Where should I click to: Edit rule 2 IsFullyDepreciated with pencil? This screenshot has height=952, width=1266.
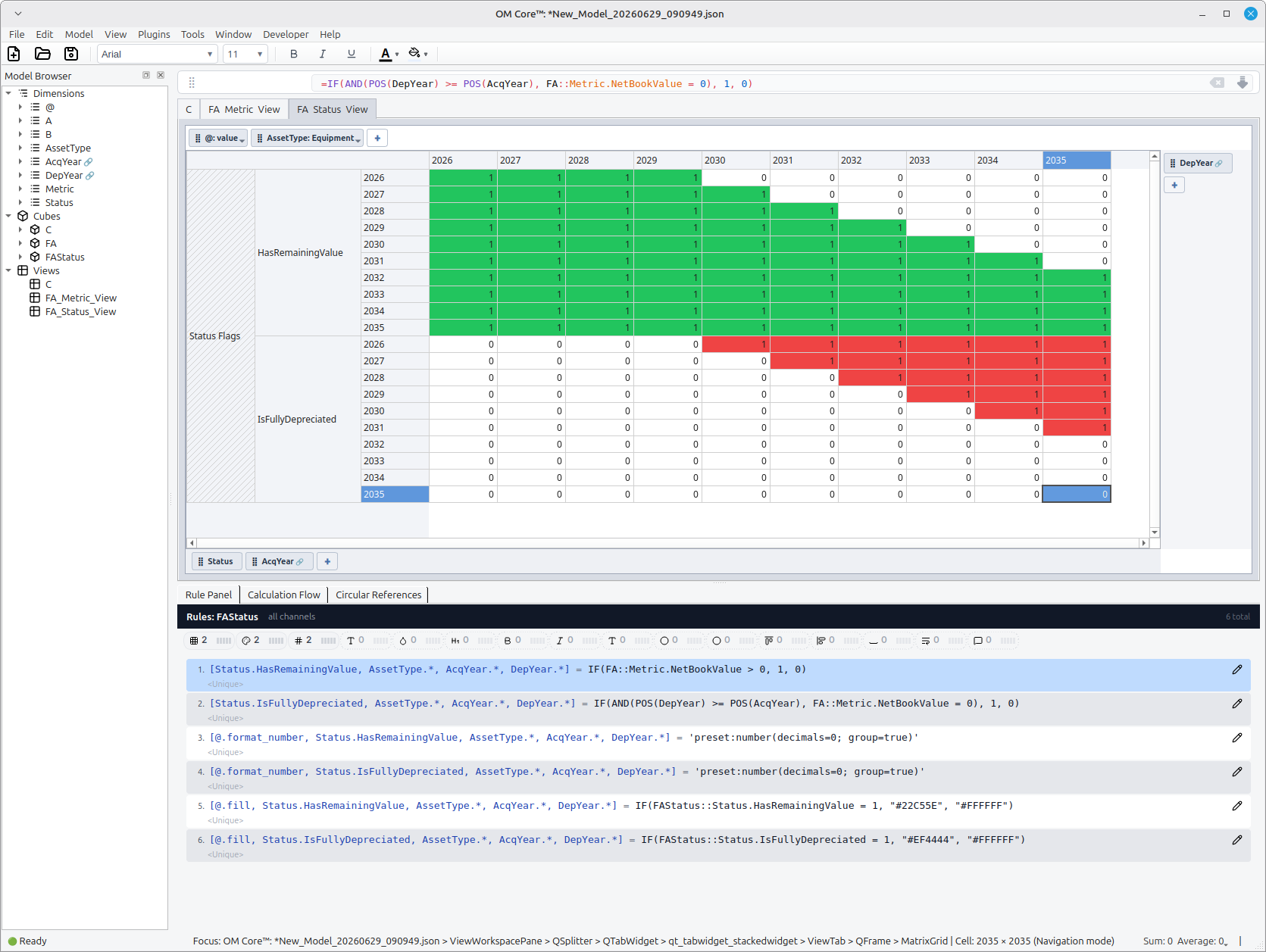[1237, 704]
